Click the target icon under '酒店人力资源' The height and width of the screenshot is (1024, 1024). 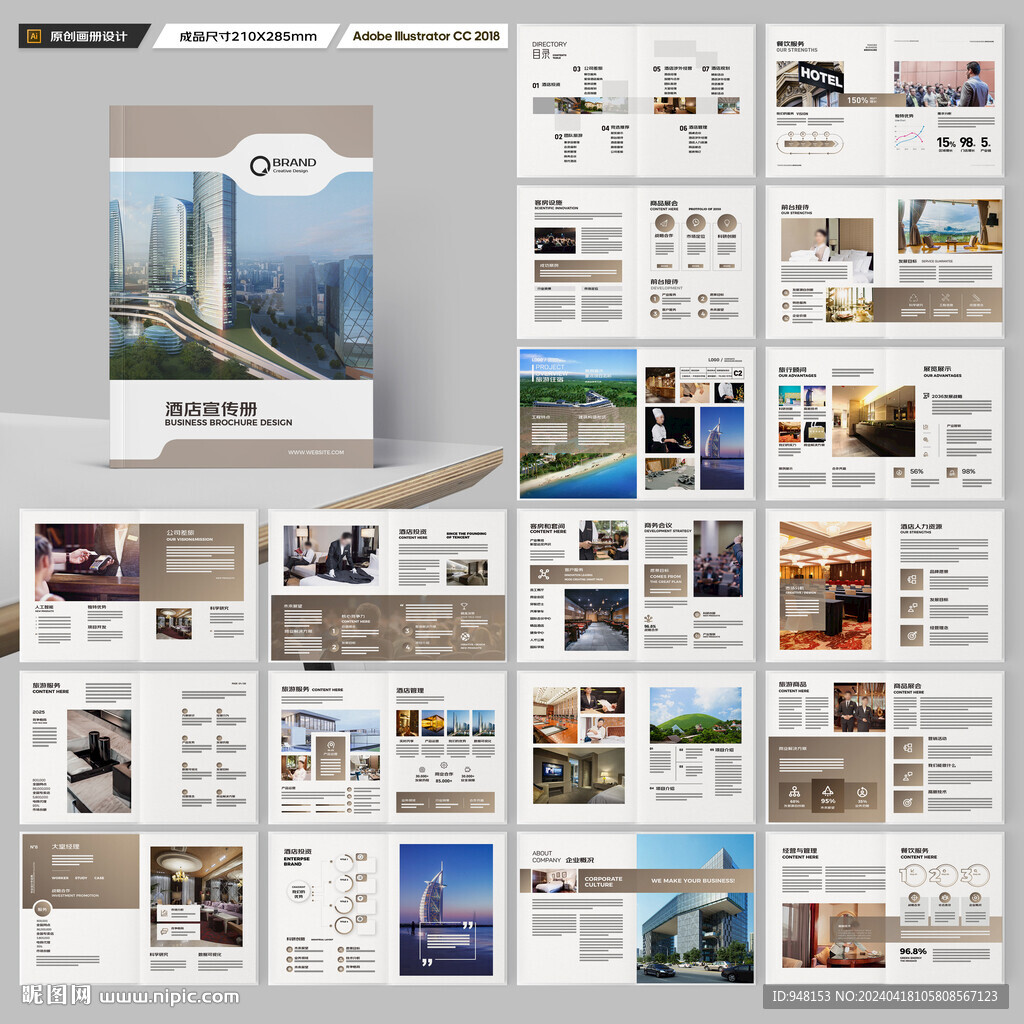(x=911, y=634)
